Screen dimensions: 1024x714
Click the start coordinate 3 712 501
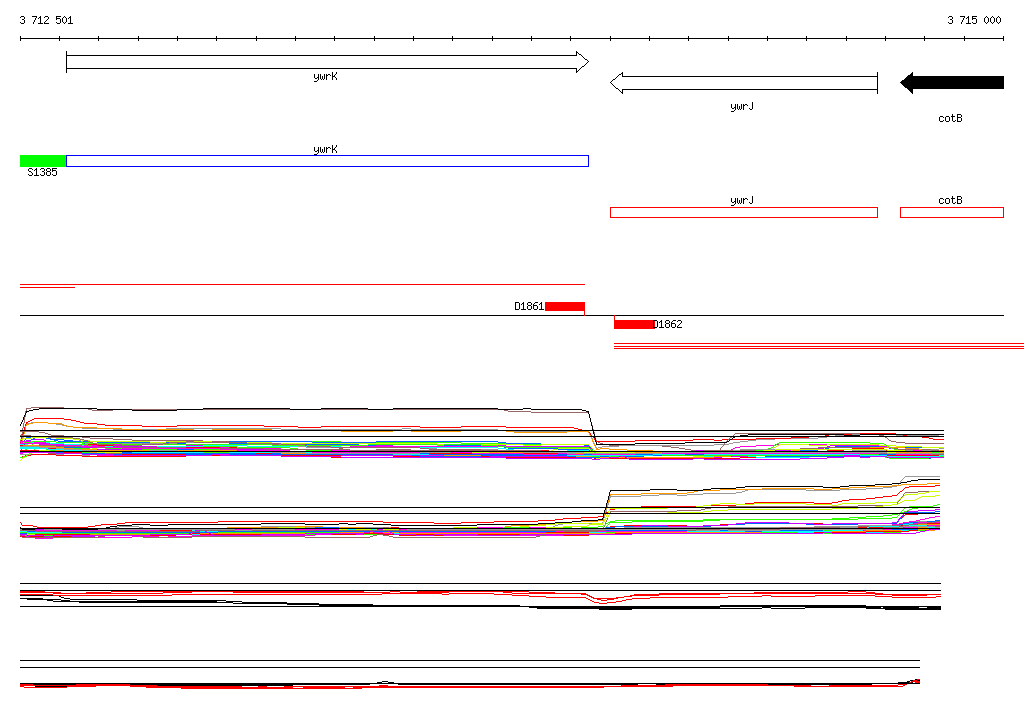pos(46,20)
